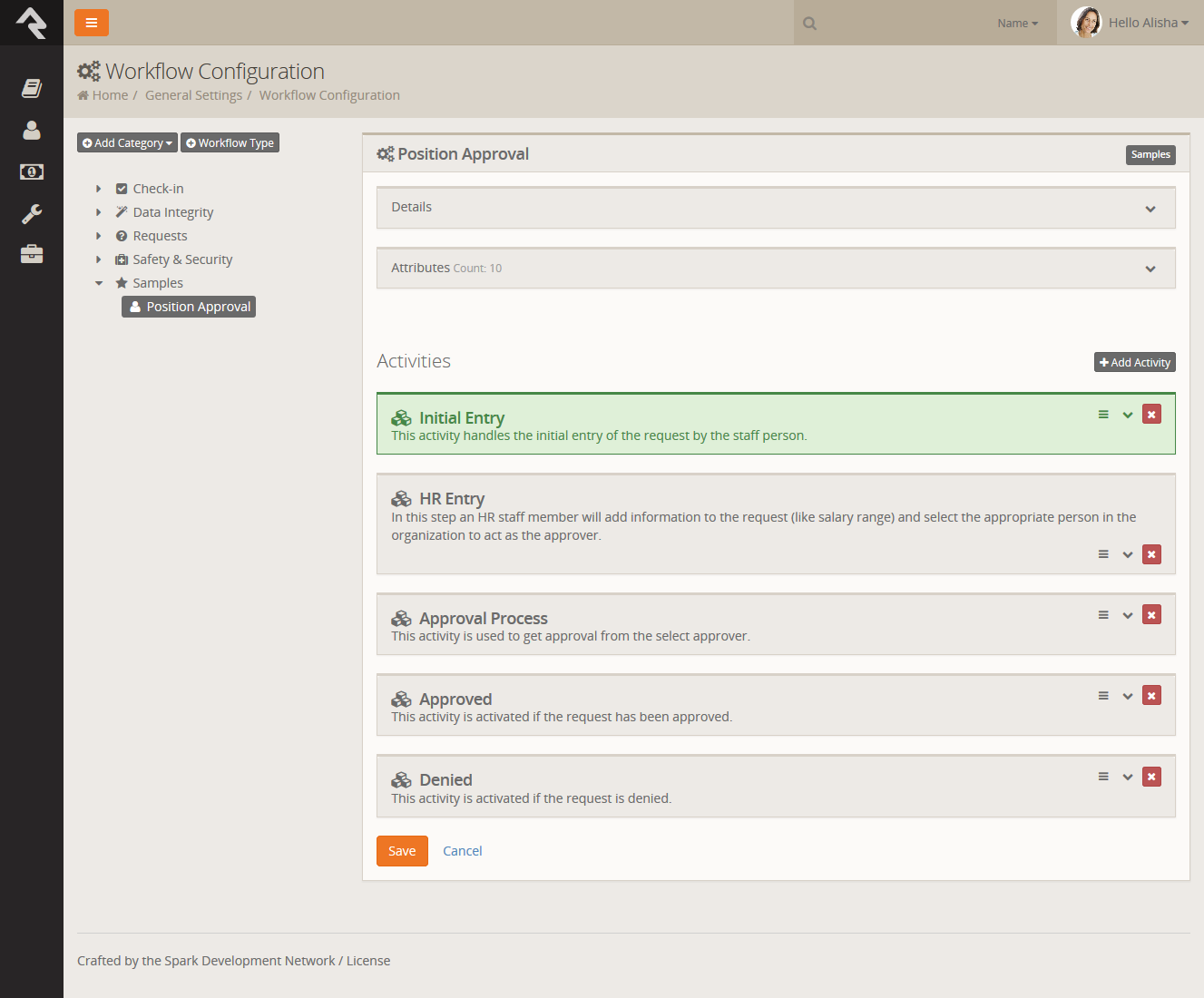The image size is (1204, 998).
Task: Click Alisha's profile avatar
Action: click(1086, 23)
